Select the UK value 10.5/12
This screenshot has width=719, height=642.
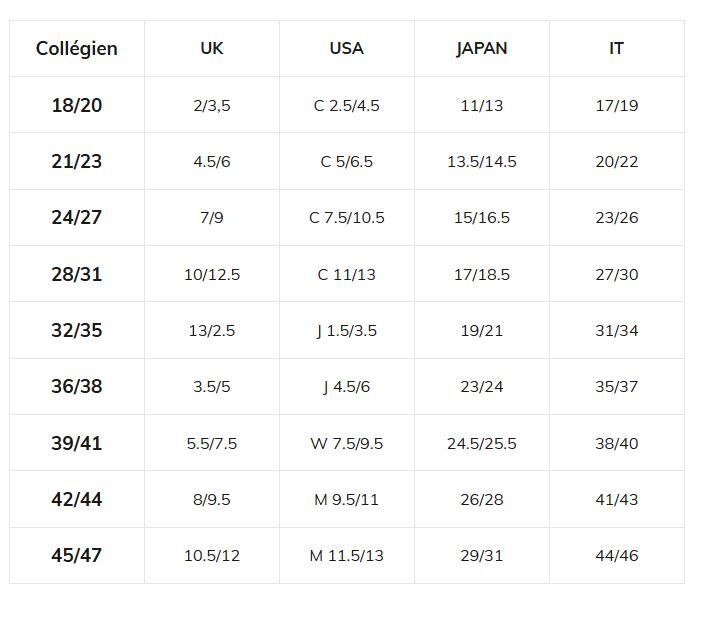(211, 555)
